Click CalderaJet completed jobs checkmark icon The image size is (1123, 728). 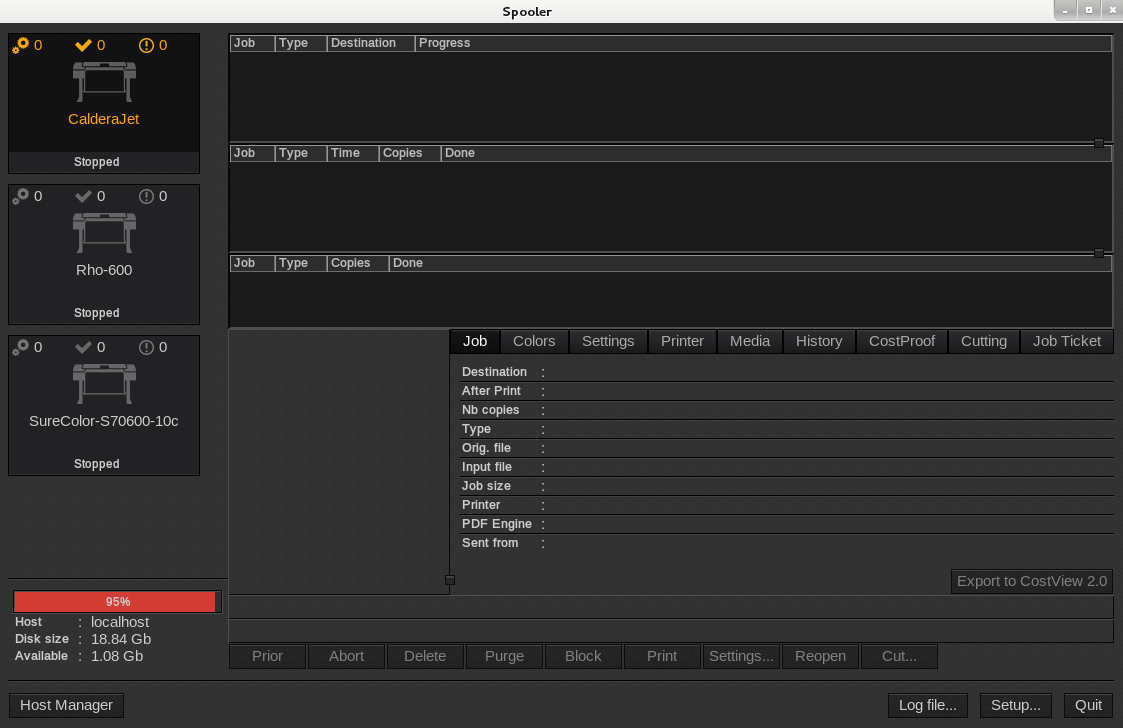84,45
